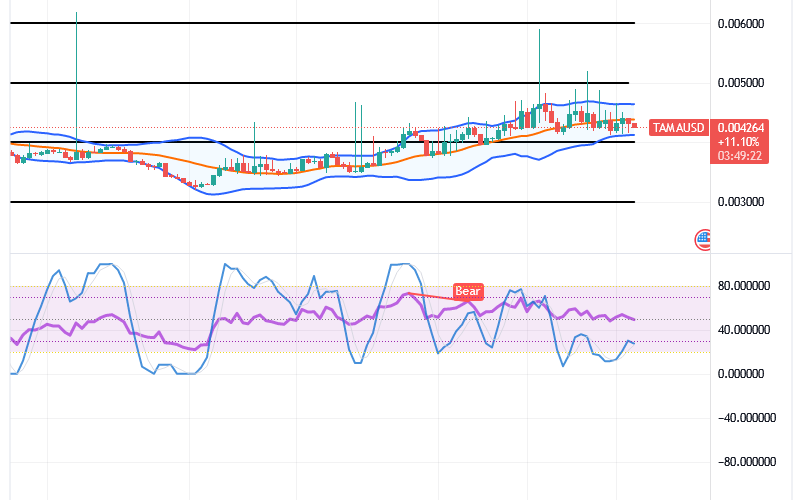Click the 03:49:22 countdown timer
Image resolution: width=802 pixels, height=500 pixels.
[740, 155]
